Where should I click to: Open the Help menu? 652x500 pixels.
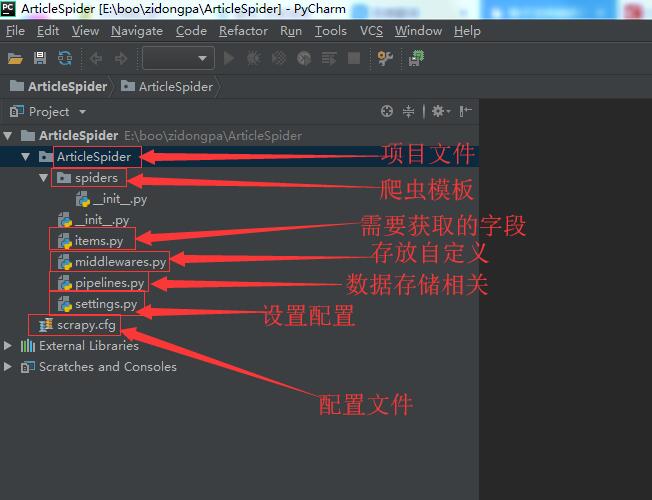[x=467, y=31]
